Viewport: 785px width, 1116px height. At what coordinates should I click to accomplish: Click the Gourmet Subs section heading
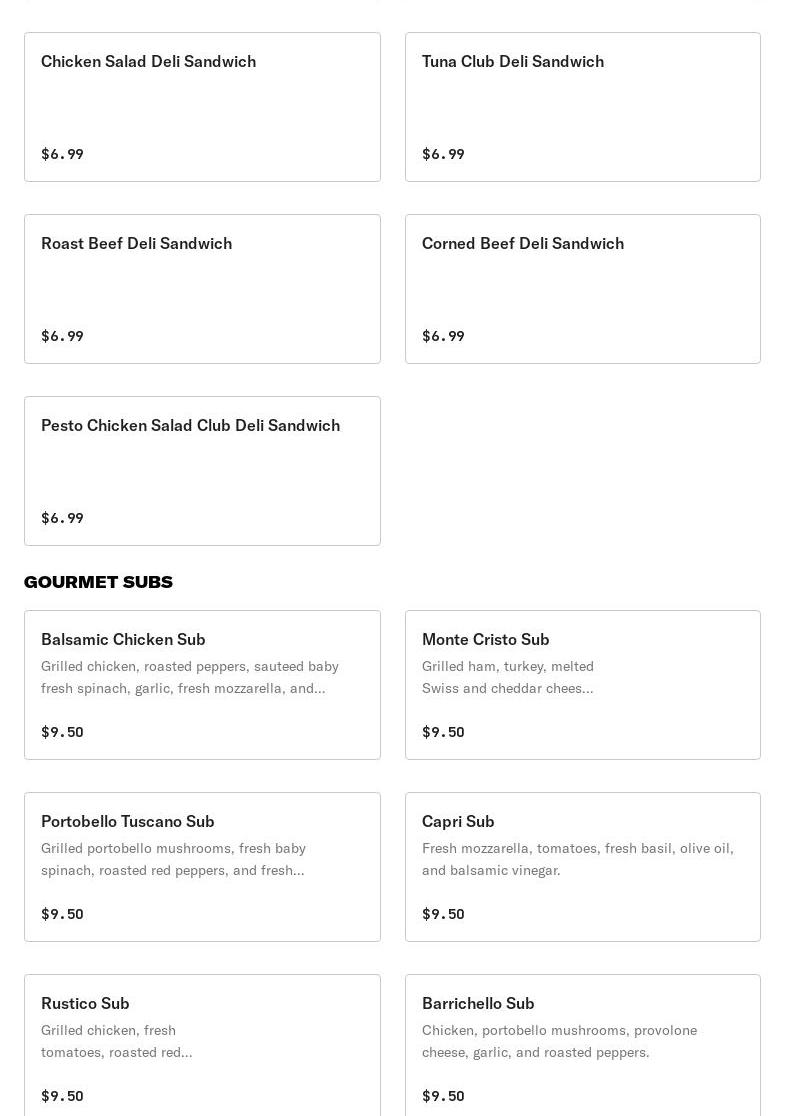point(98,582)
